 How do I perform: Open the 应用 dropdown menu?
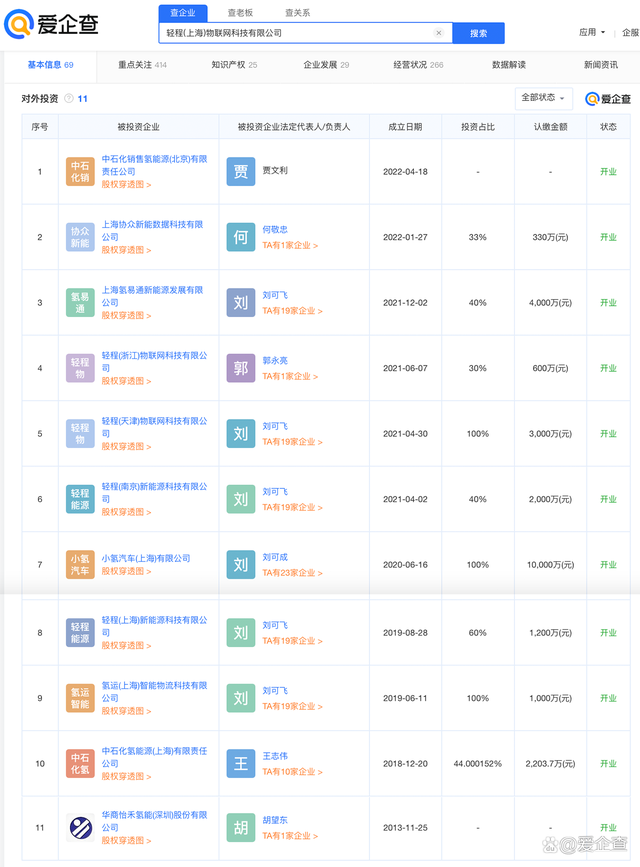pyautogui.click(x=592, y=33)
